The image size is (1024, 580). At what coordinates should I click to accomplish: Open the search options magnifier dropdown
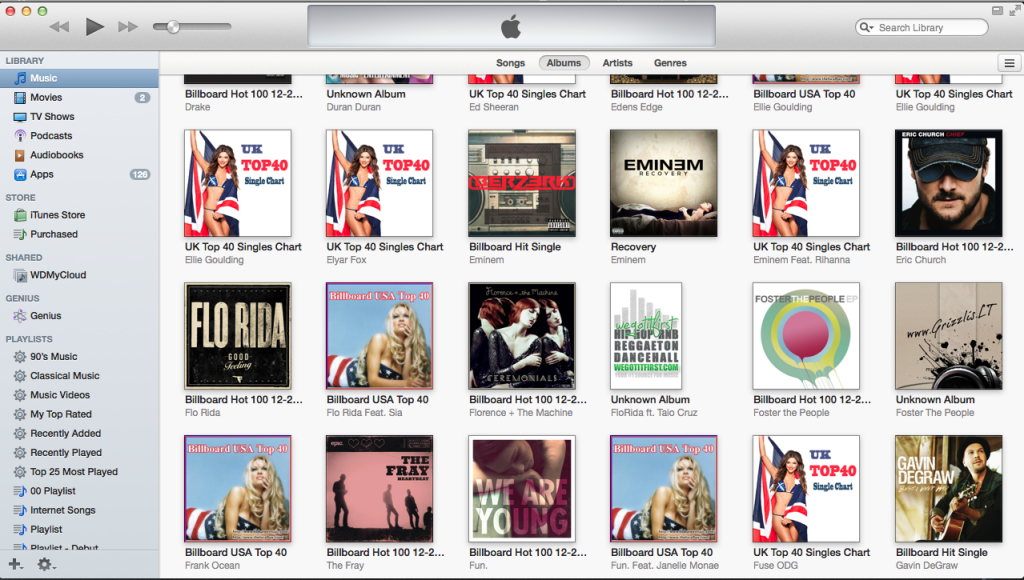click(867, 27)
